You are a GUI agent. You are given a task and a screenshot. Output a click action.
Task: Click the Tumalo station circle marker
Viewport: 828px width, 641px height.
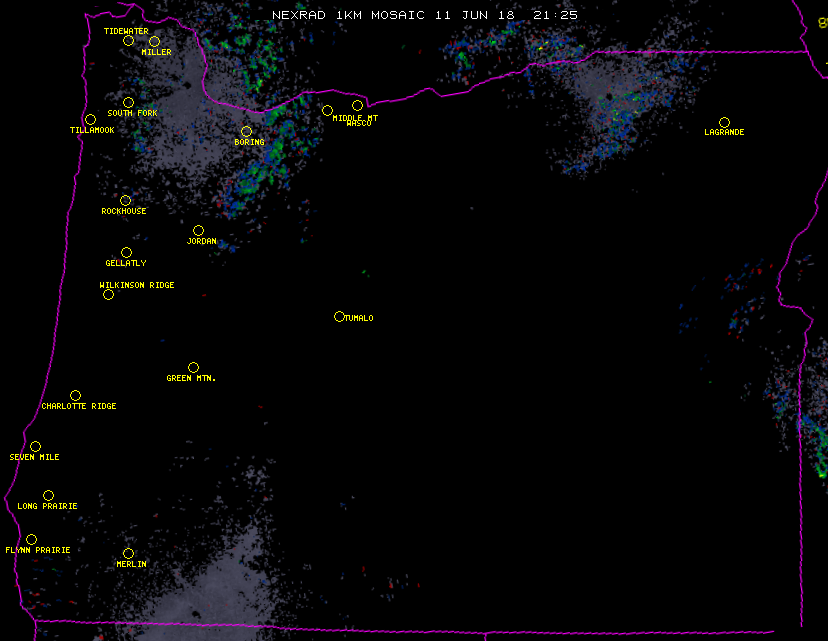coord(339,317)
